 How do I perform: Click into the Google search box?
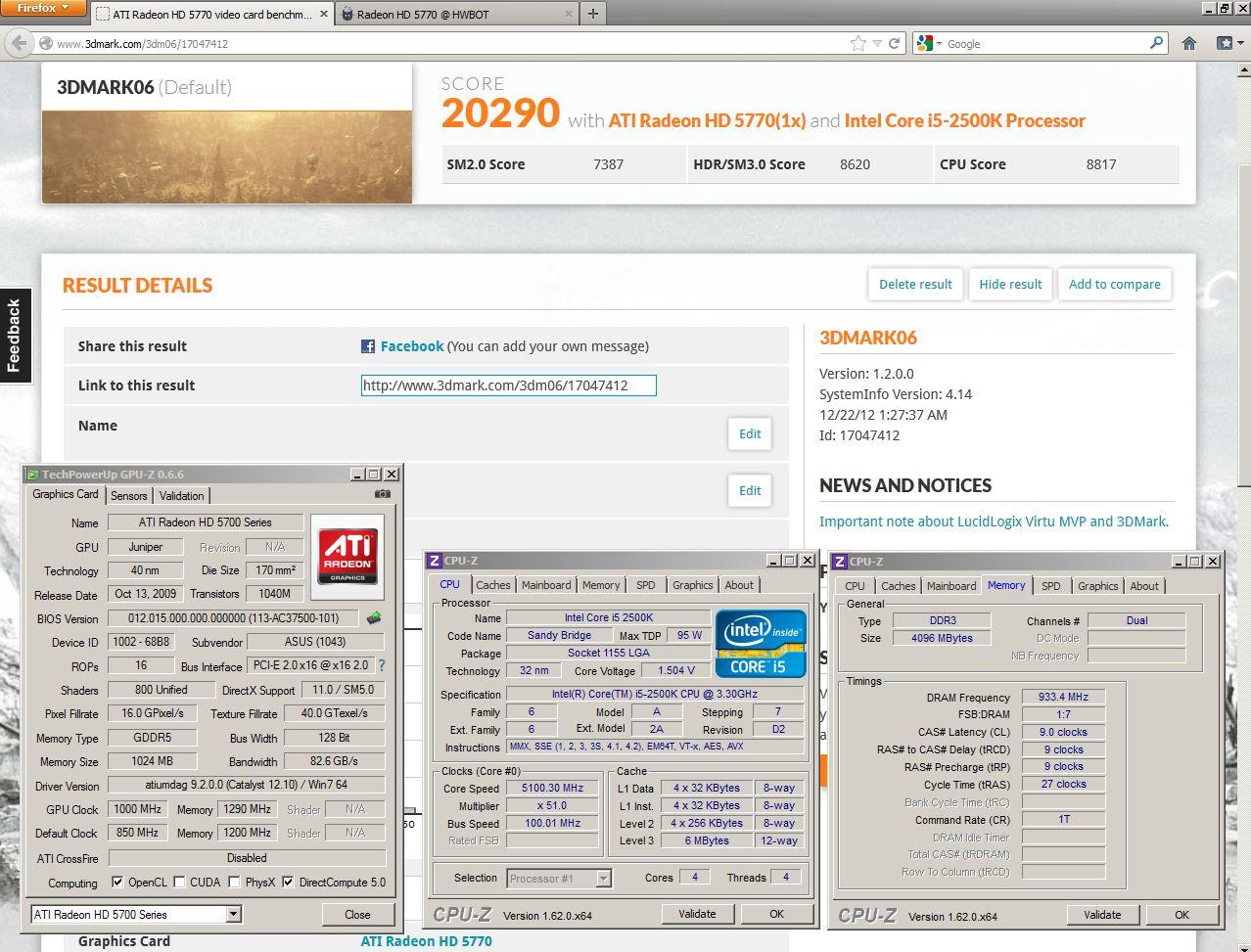(x=1045, y=43)
